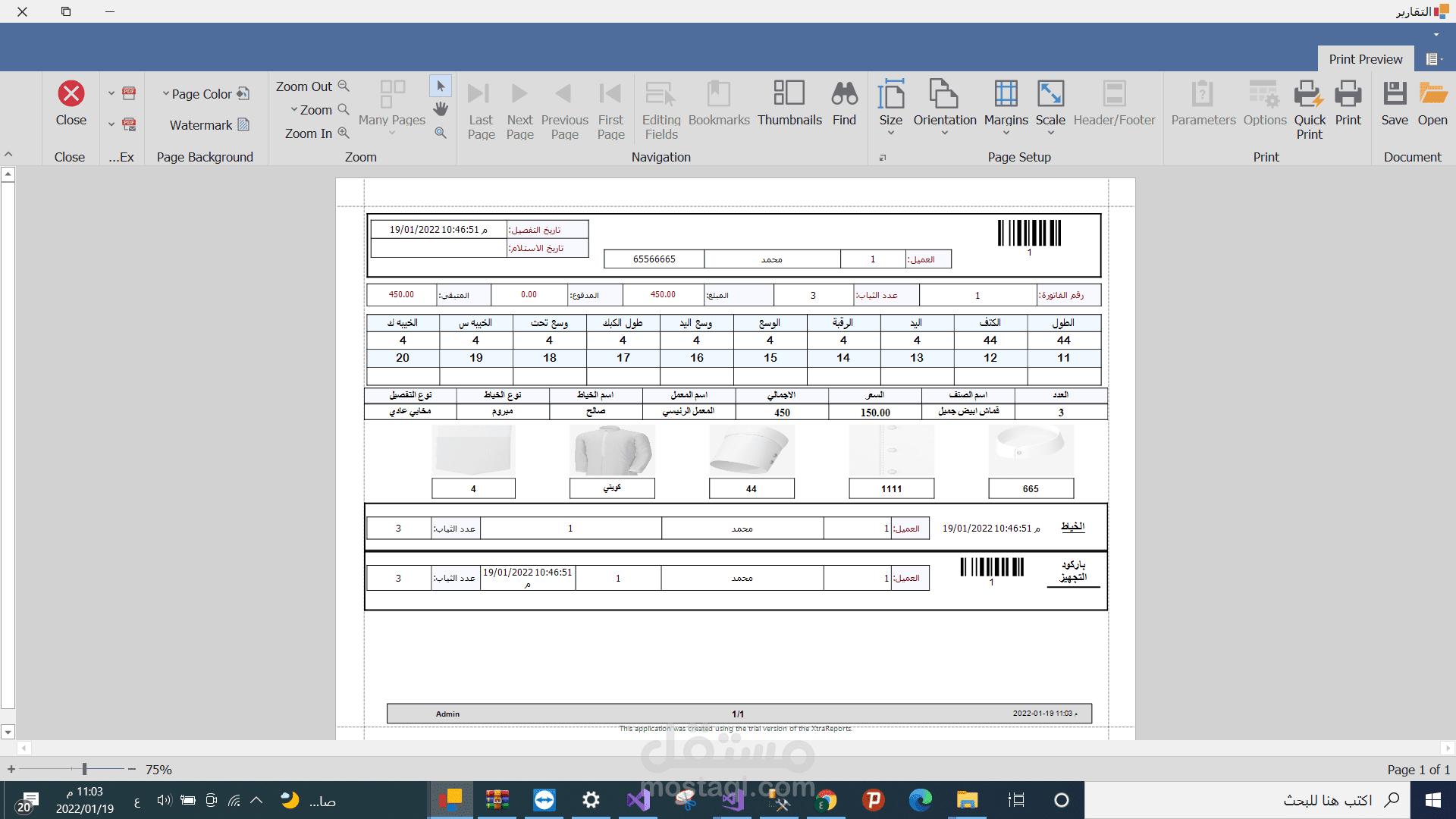This screenshot has width=1456, height=819.
Task: Open the application menu beside Print Preview tab
Action: click(1433, 59)
